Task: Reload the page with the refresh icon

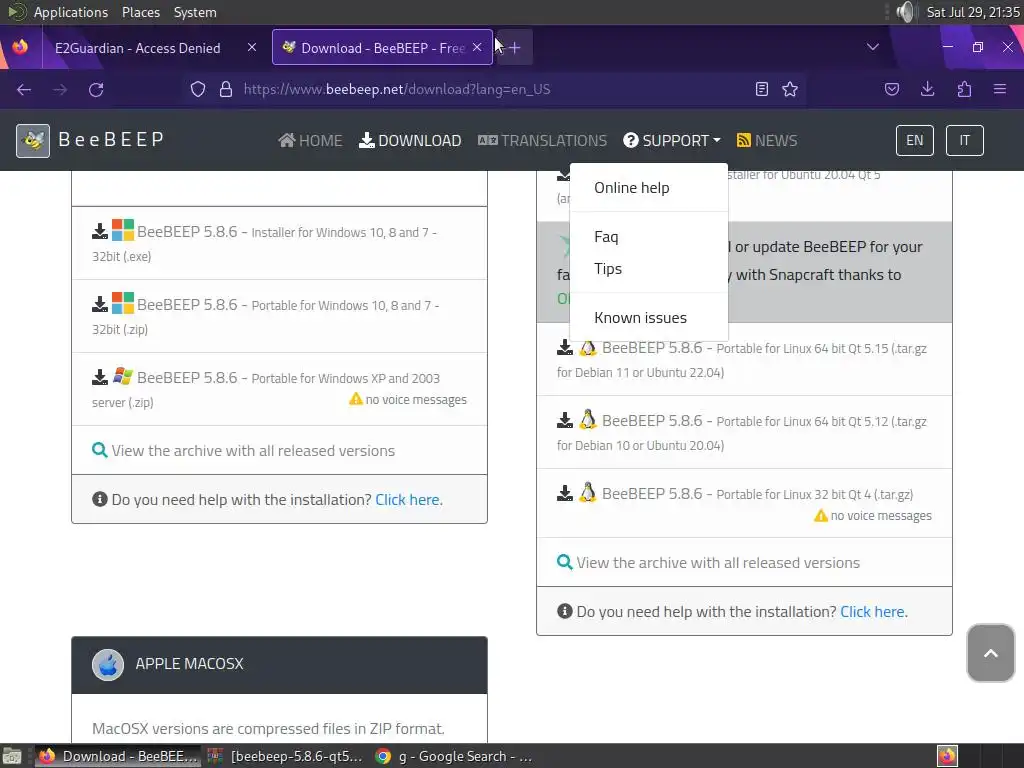Action: tap(96, 89)
